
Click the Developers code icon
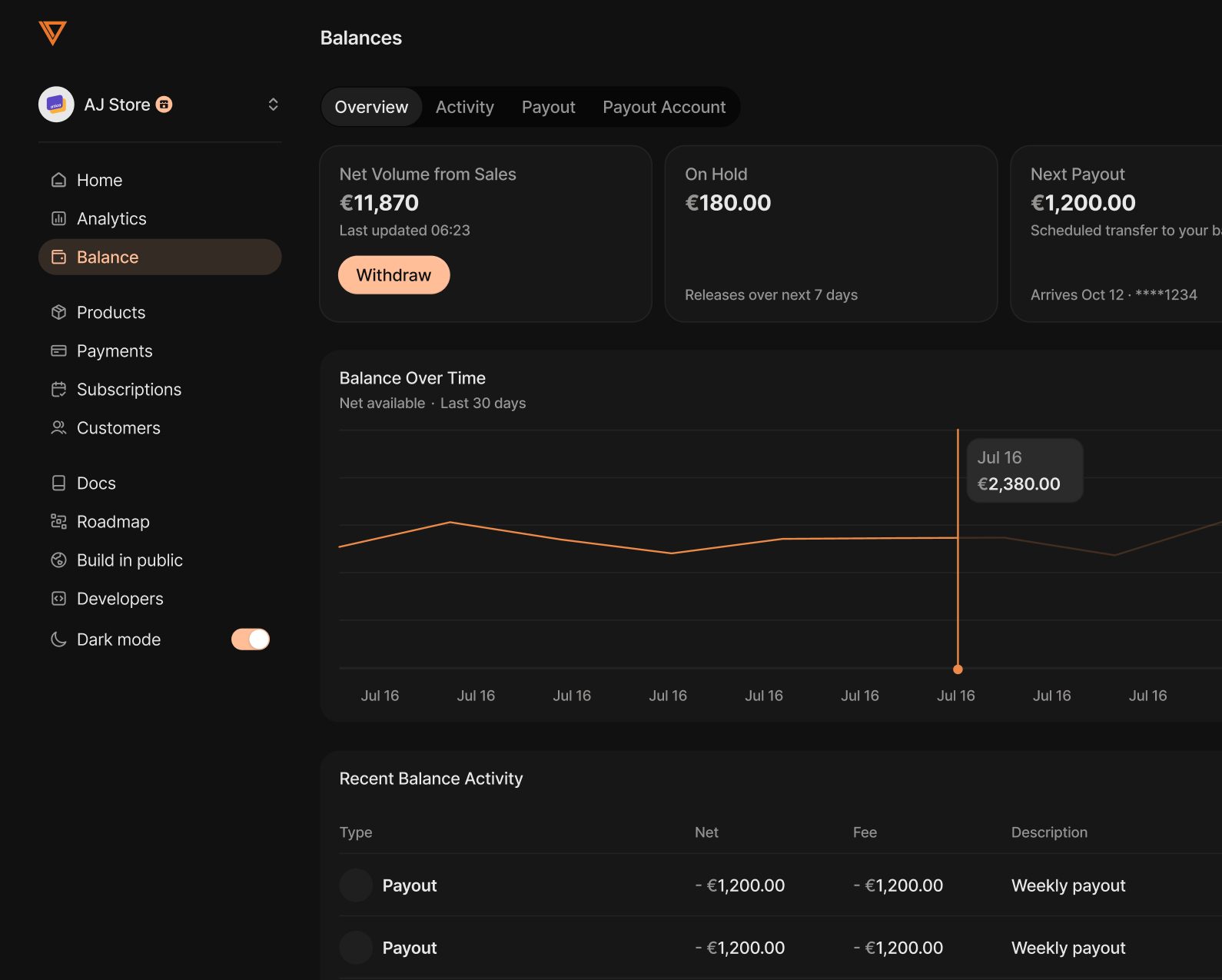(x=58, y=598)
